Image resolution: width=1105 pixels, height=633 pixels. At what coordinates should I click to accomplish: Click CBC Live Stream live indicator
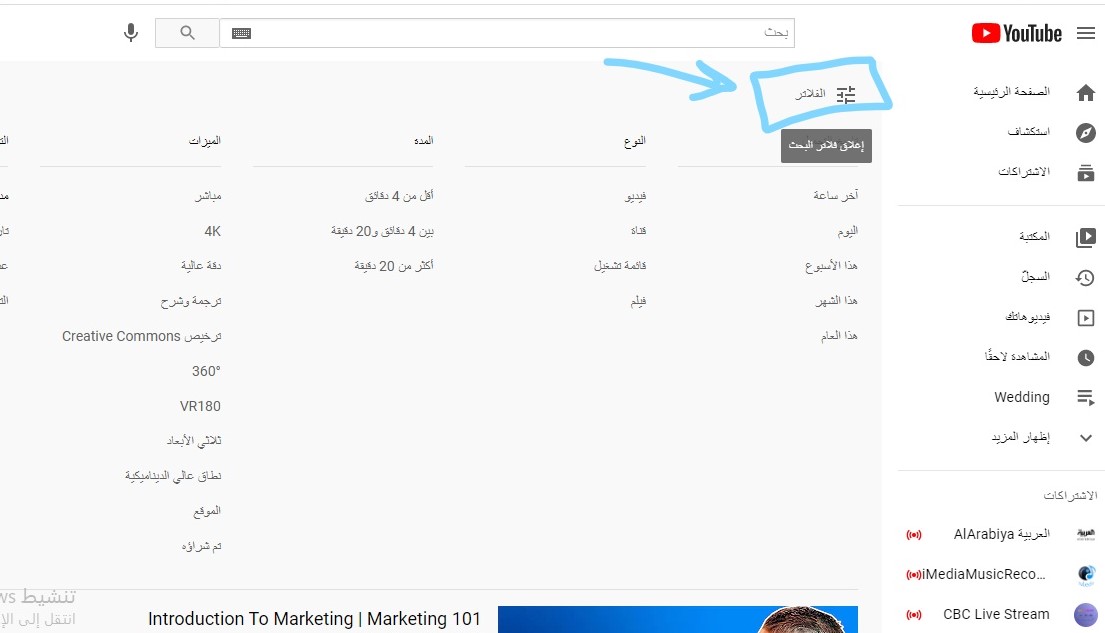(x=913, y=615)
